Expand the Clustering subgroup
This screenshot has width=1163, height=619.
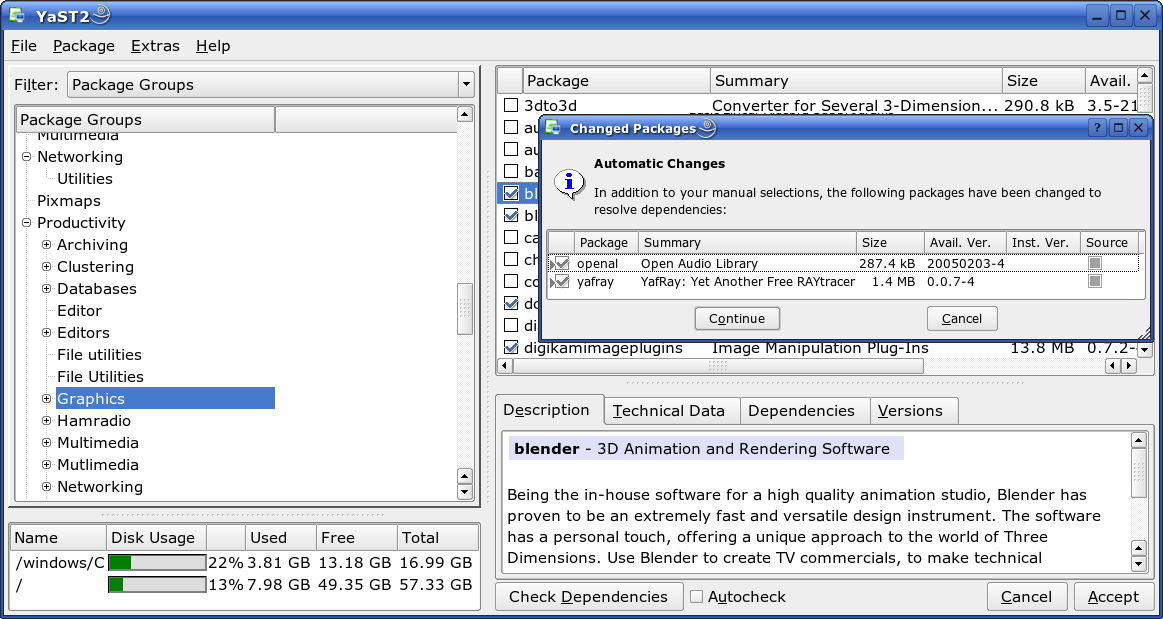(47, 267)
